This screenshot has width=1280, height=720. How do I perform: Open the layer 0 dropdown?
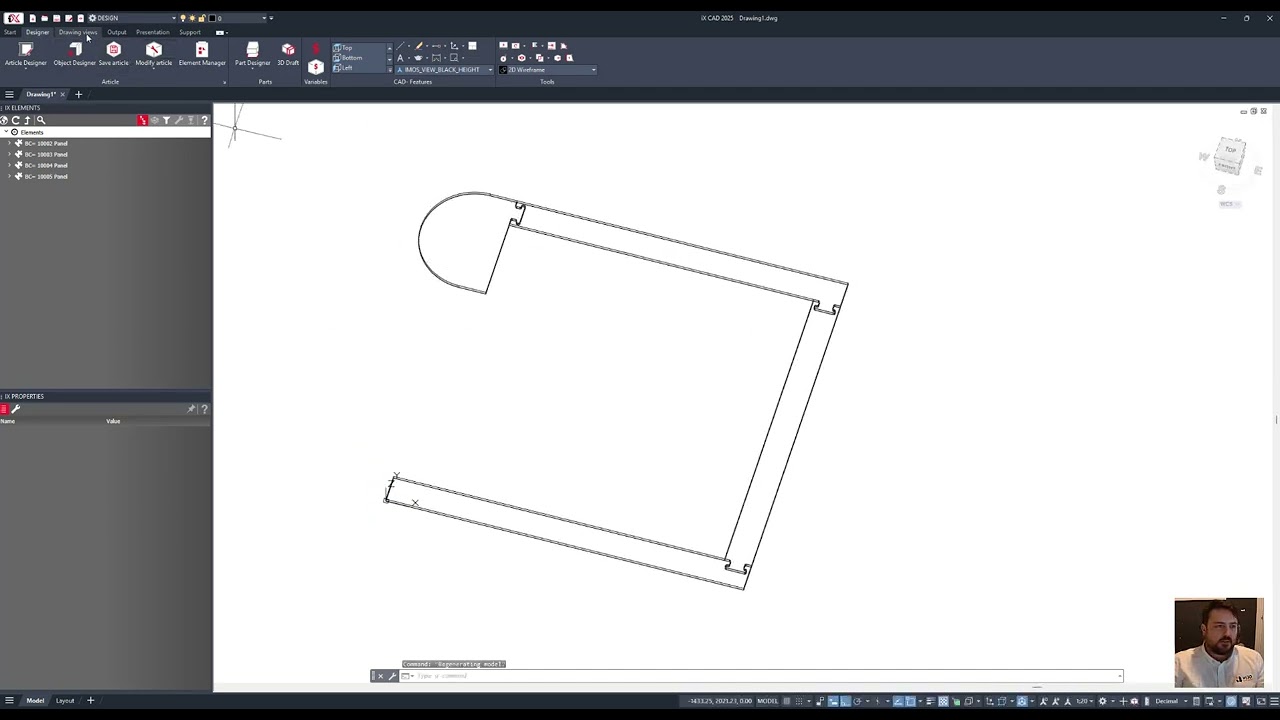(x=264, y=18)
